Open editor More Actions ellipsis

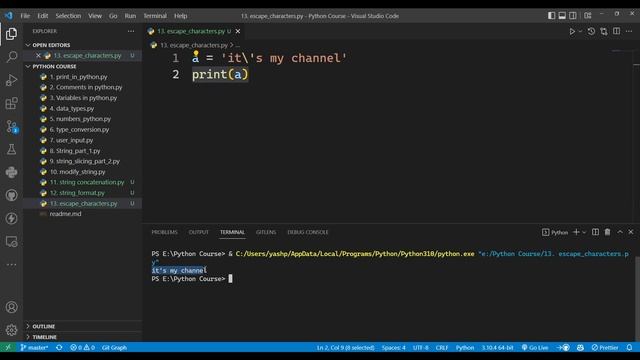[x=629, y=31]
